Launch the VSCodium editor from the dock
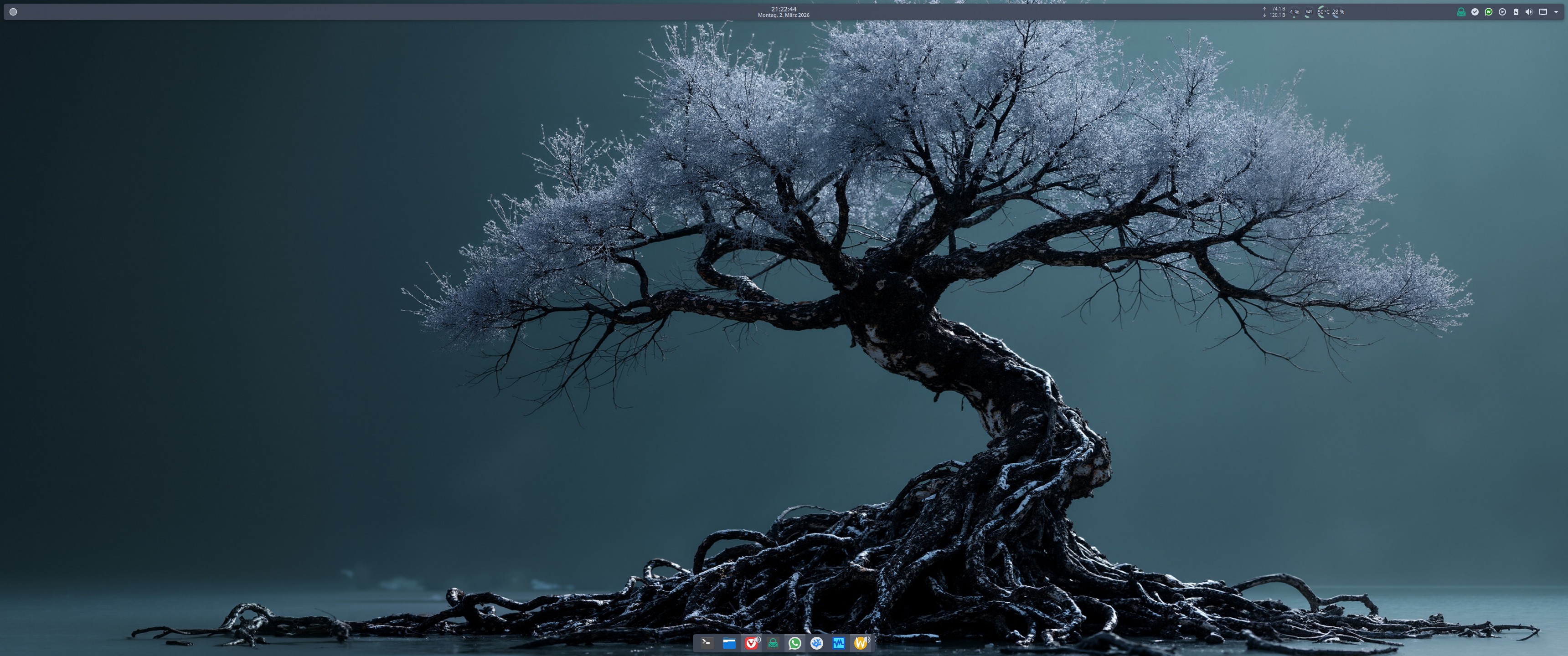 (817, 643)
